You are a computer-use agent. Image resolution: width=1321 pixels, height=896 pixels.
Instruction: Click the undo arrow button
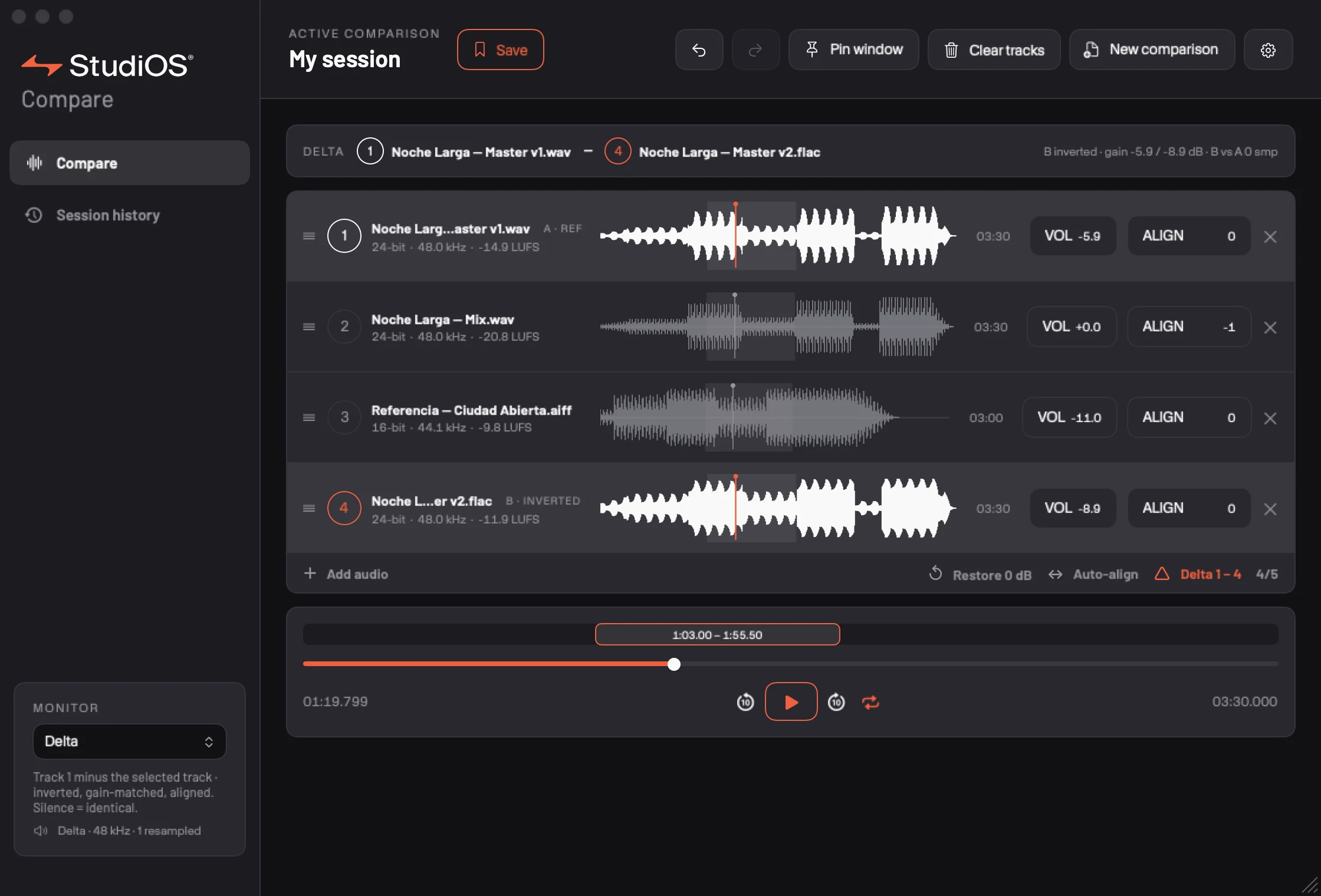pos(699,50)
